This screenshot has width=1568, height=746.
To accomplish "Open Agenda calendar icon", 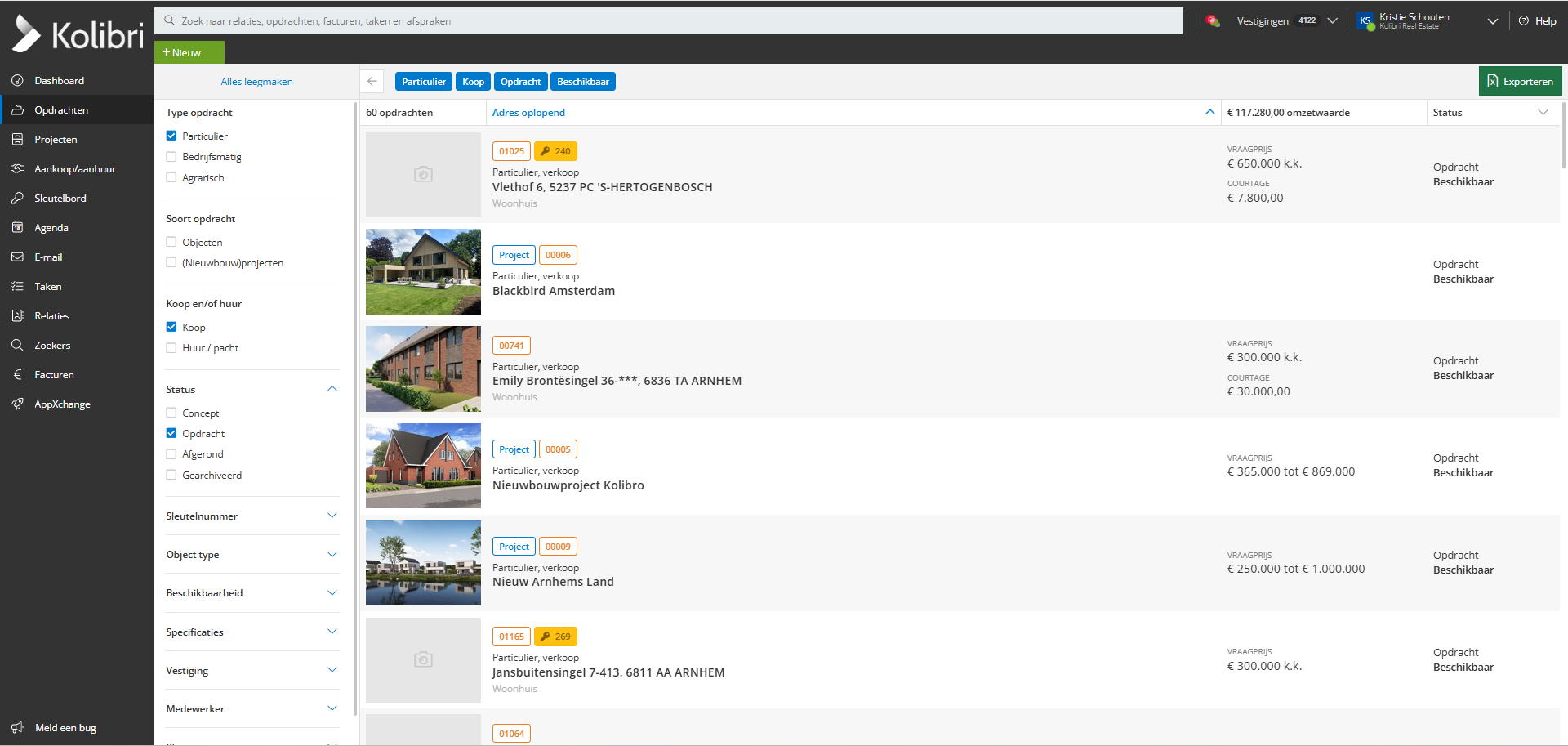I will (x=17, y=228).
